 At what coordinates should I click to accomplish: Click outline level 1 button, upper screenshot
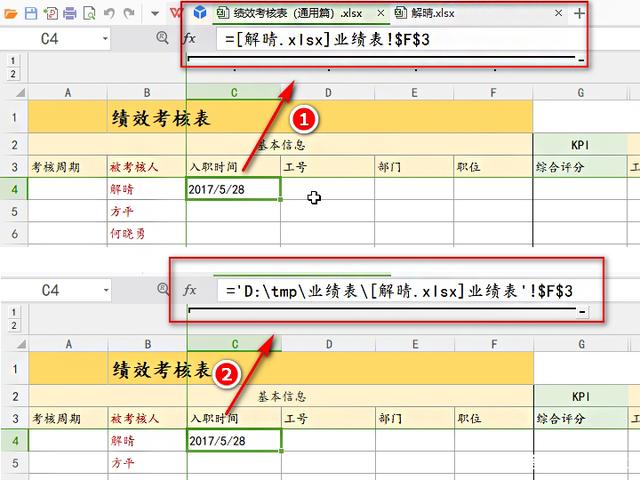[x=13, y=61]
